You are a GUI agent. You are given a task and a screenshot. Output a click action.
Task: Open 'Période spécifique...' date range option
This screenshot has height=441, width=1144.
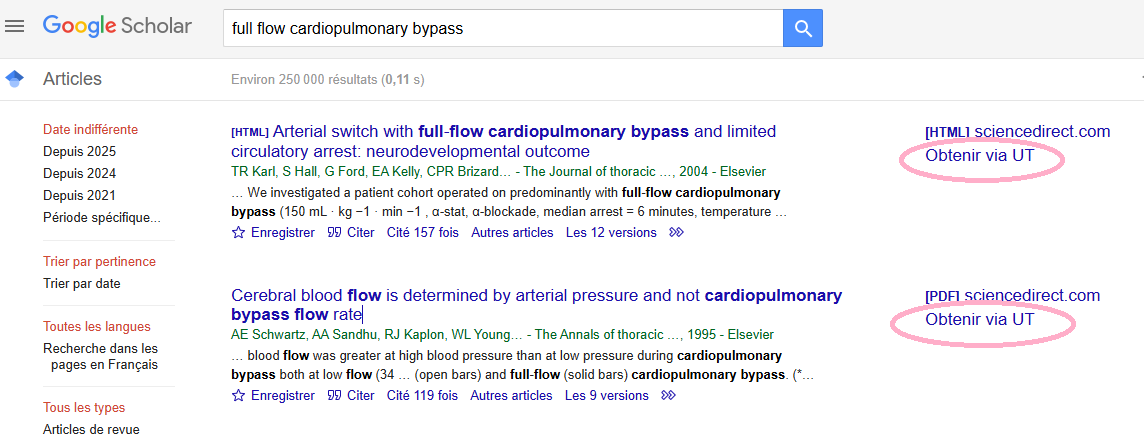click(x=101, y=218)
